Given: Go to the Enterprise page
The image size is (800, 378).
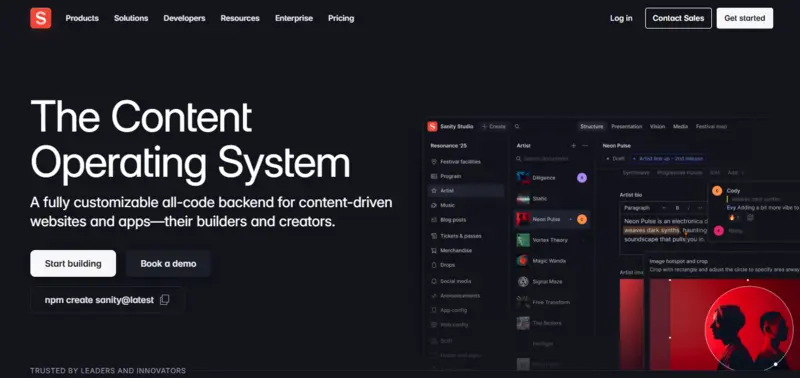Looking at the screenshot, I should pos(294,18).
